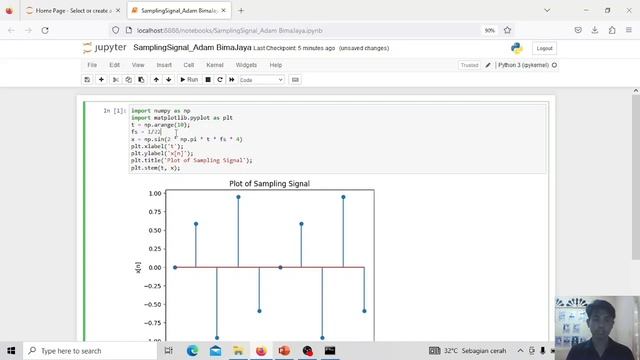Click the kernel idle circle indicator
640x360 pixels.
[x=554, y=65]
